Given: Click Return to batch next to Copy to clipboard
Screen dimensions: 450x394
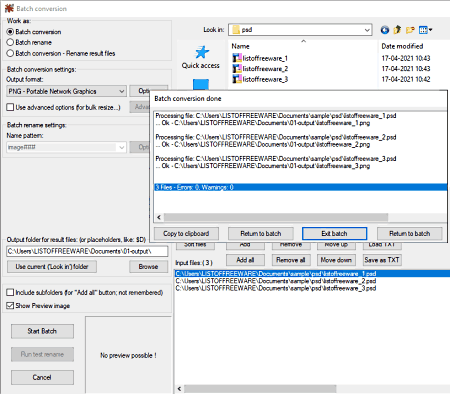Looking at the screenshot, I should tap(261, 233).
